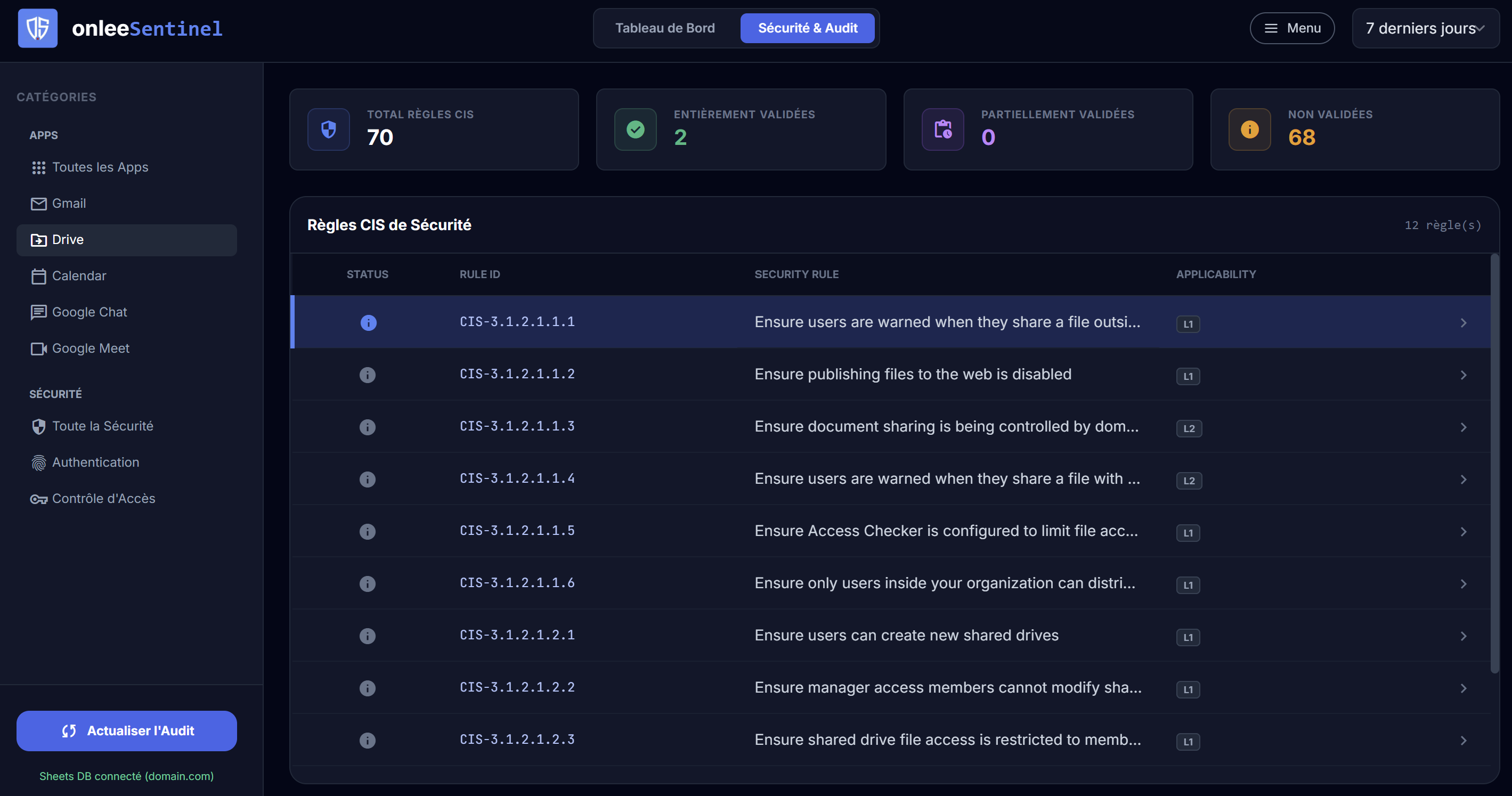Click the L1 badge for CIS-3.1.2.1.1.2
The width and height of the screenshot is (1512, 796).
pyautogui.click(x=1188, y=376)
